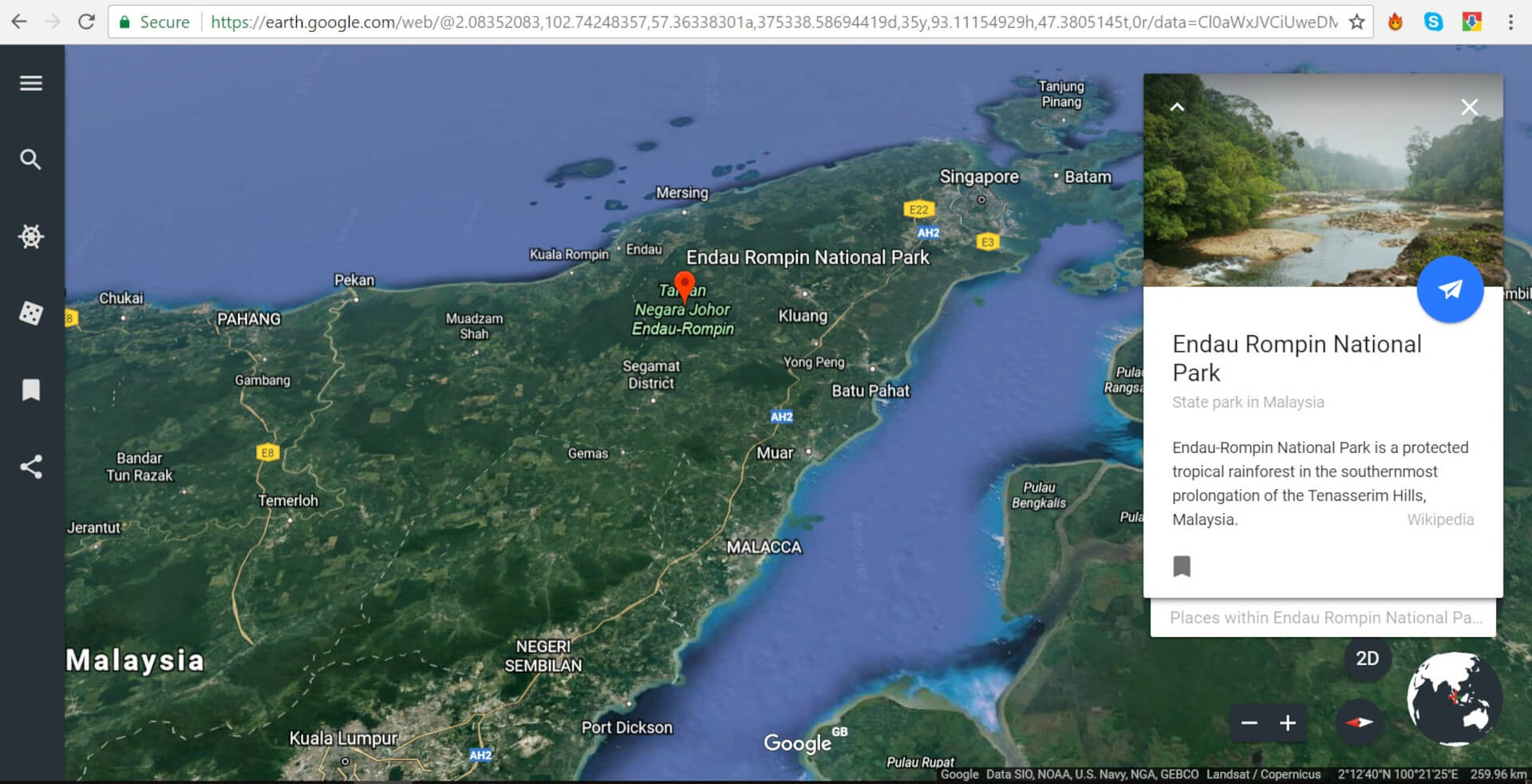Collapse the info card with chevron
Image resolution: width=1532 pixels, height=784 pixels.
(1177, 107)
